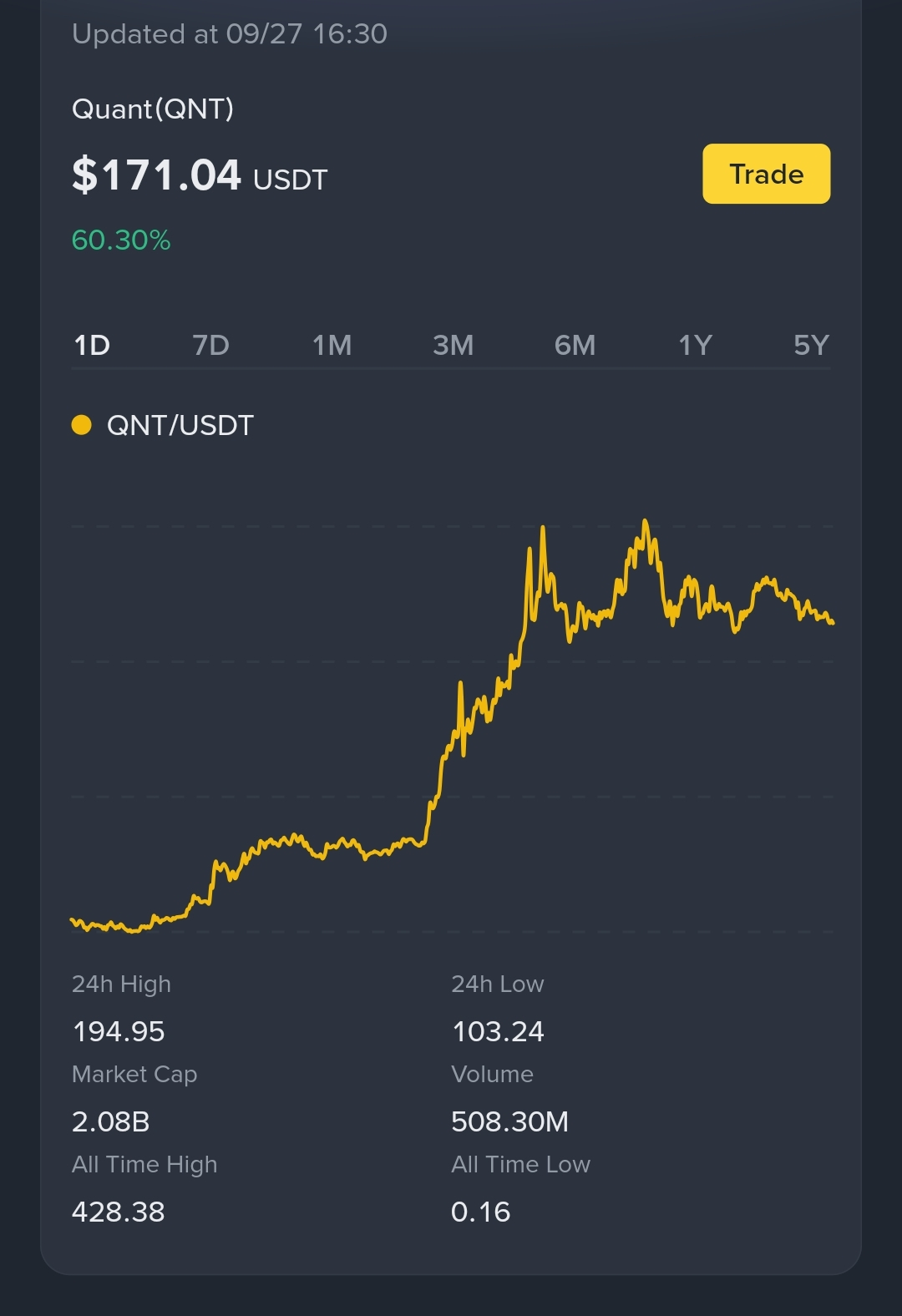Tap the Market Cap value 2.08B

[x=111, y=1121]
